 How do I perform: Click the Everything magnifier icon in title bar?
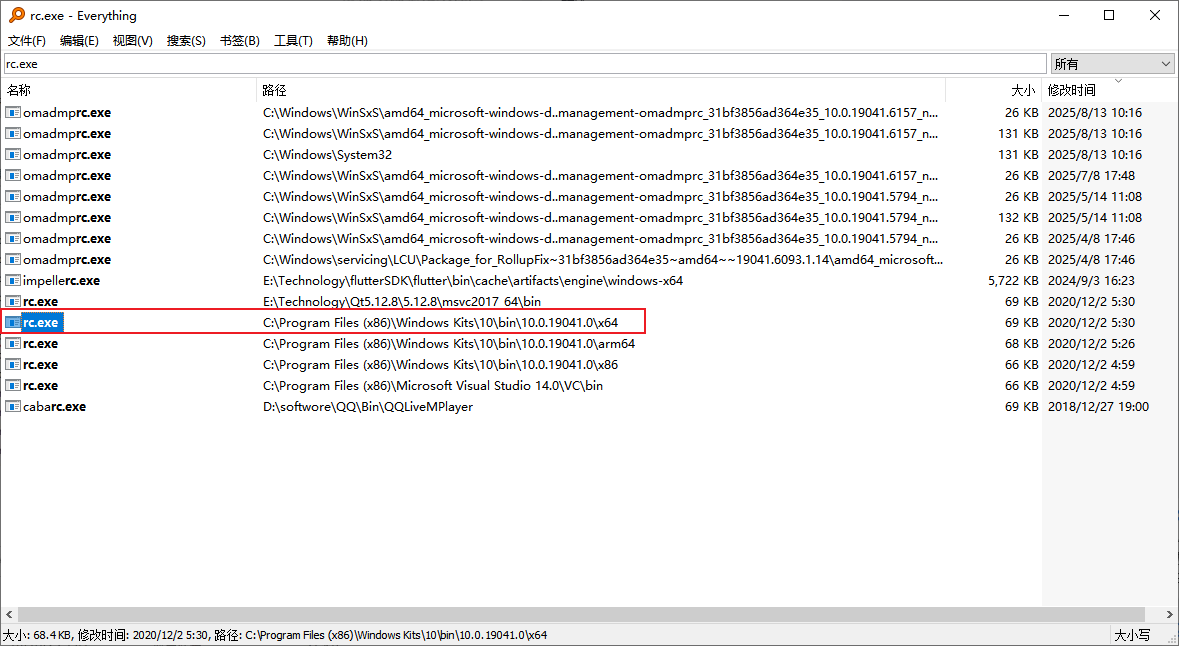tap(17, 15)
